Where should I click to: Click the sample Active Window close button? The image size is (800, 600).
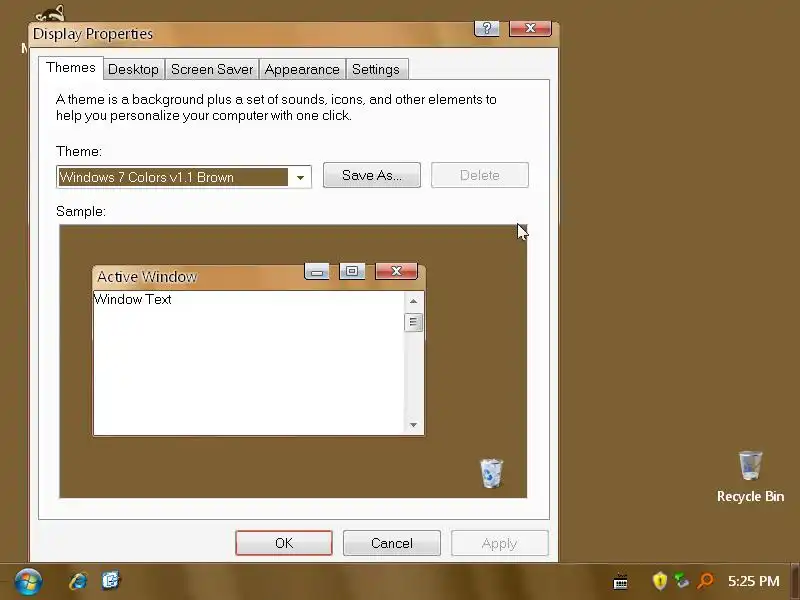(396, 271)
